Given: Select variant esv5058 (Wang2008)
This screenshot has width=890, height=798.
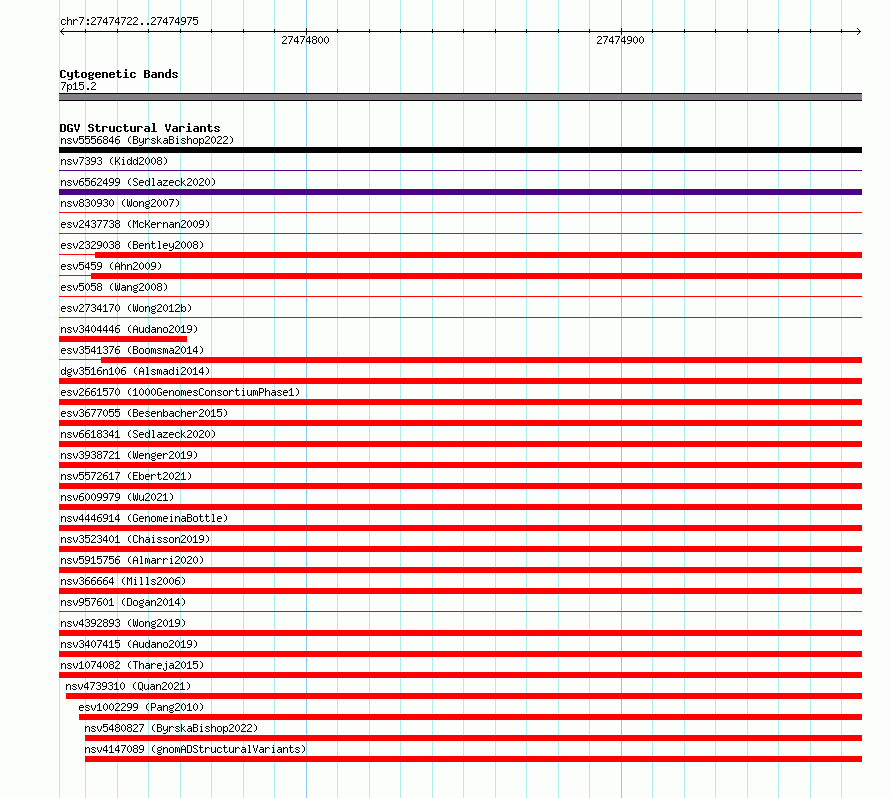Looking at the screenshot, I should [114, 287].
